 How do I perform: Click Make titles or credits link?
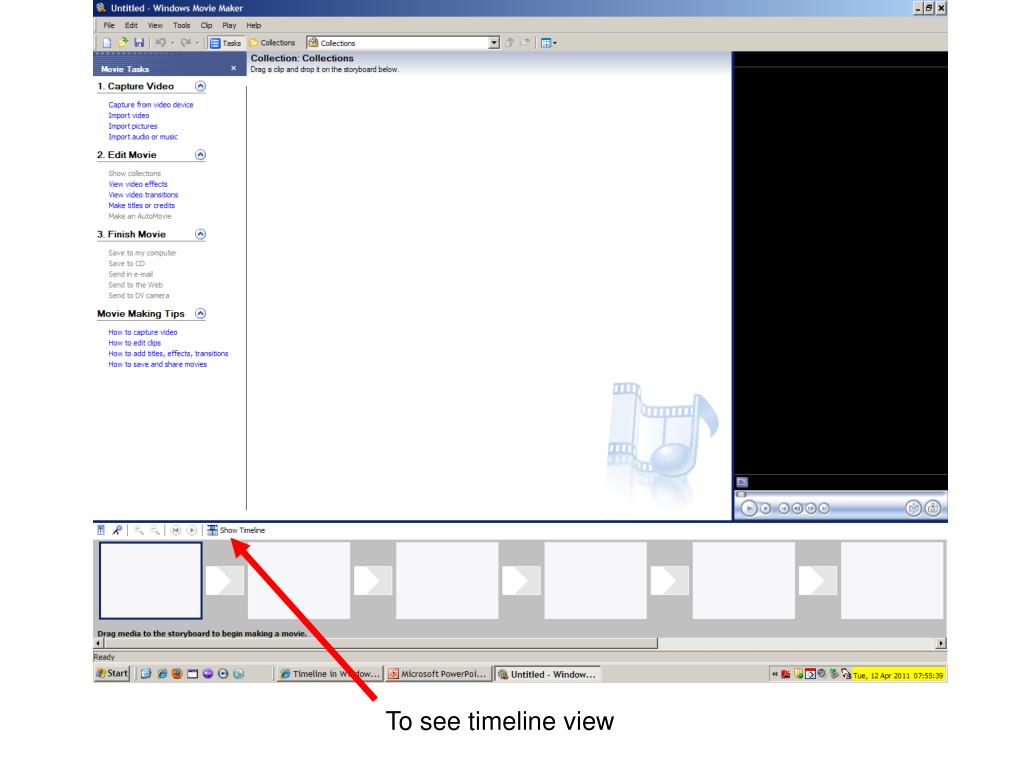142,206
